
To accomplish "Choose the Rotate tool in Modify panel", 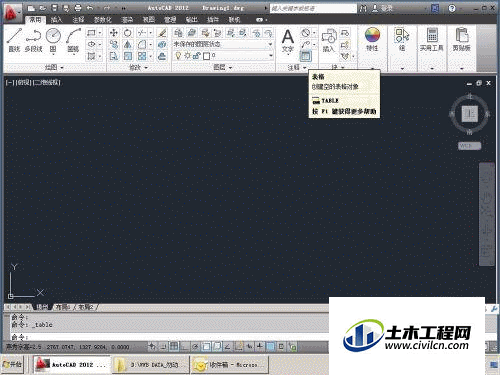I will tap(128, 33).
